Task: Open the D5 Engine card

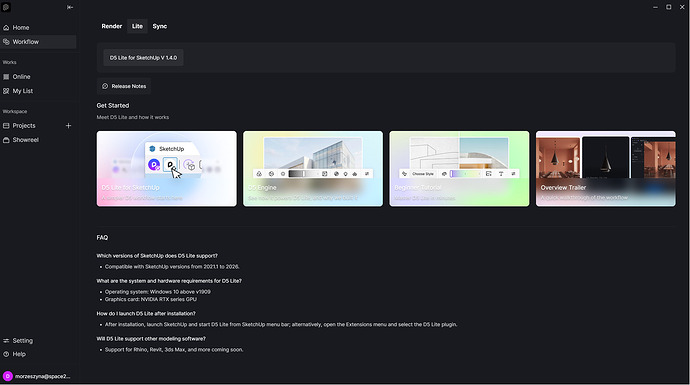Action: pyautogui.click(x=313, y=169)
